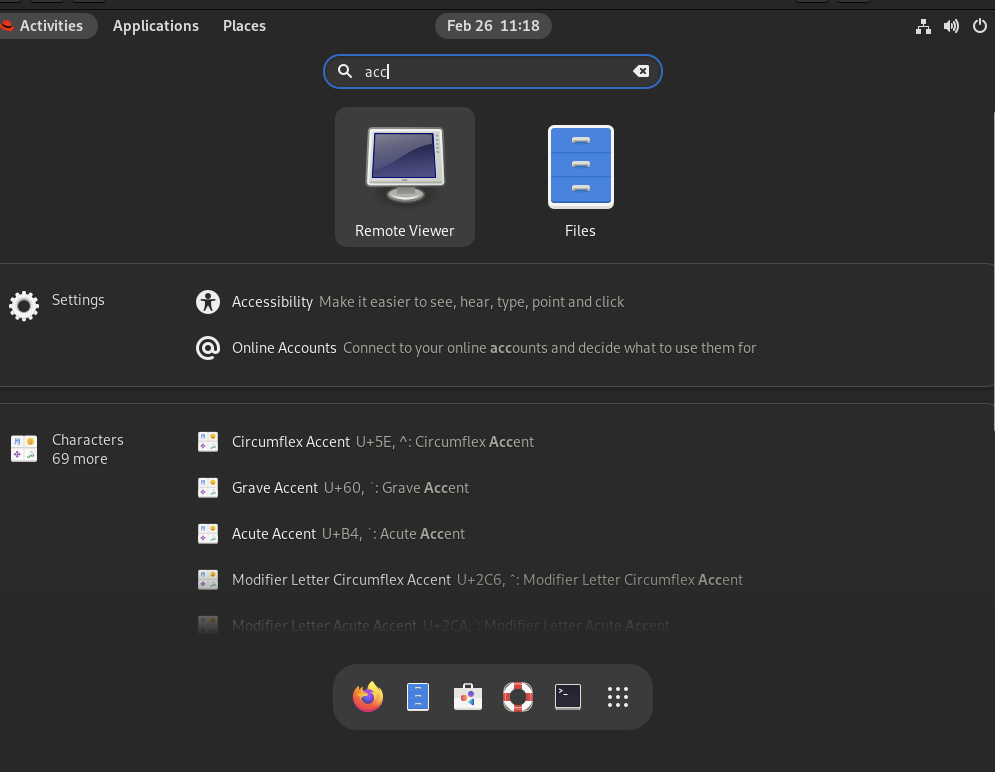Open the Applications menu
The image size is (995, 772).
click(155, 26)
